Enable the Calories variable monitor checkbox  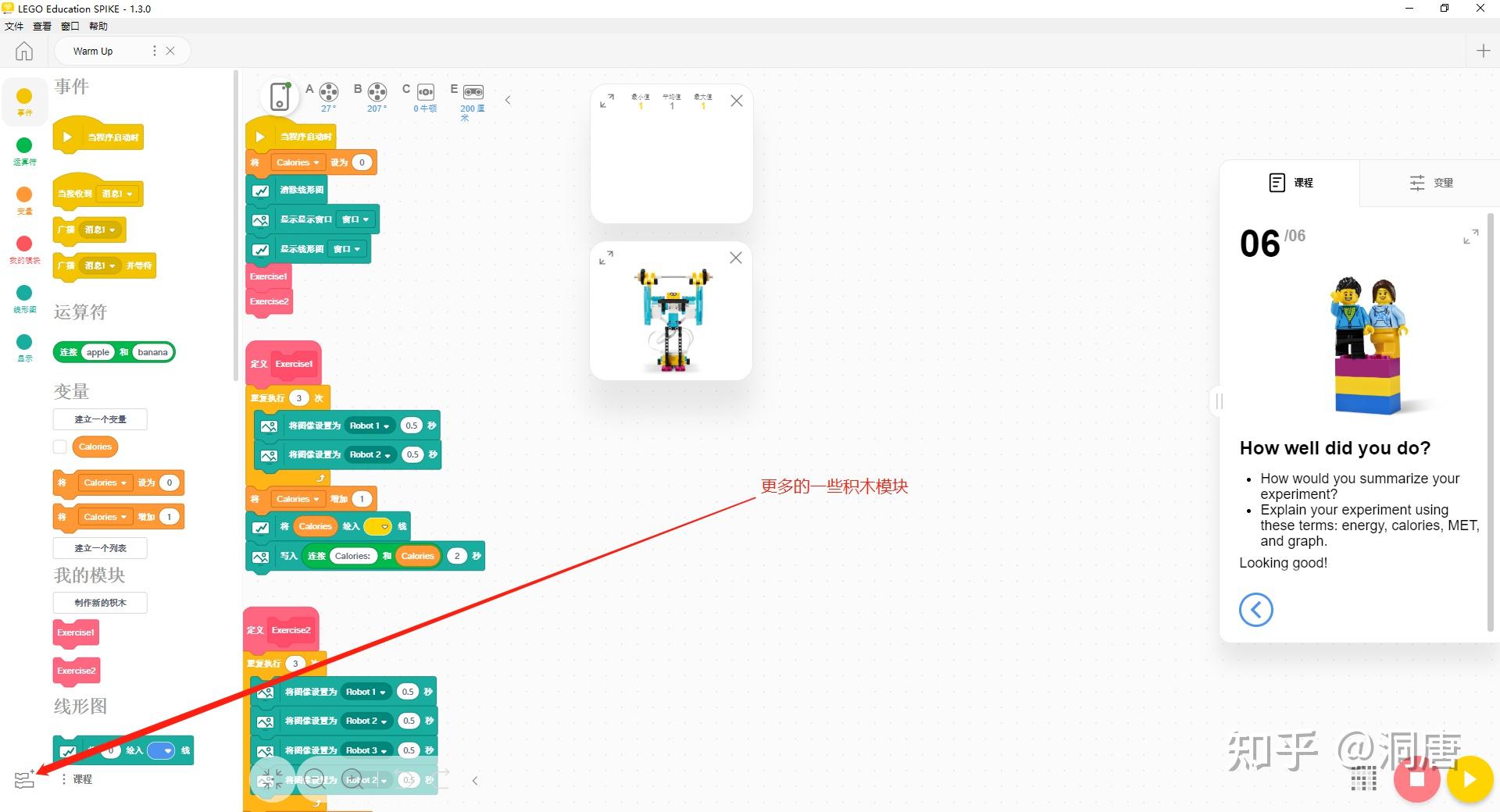(x=59, y=446)
